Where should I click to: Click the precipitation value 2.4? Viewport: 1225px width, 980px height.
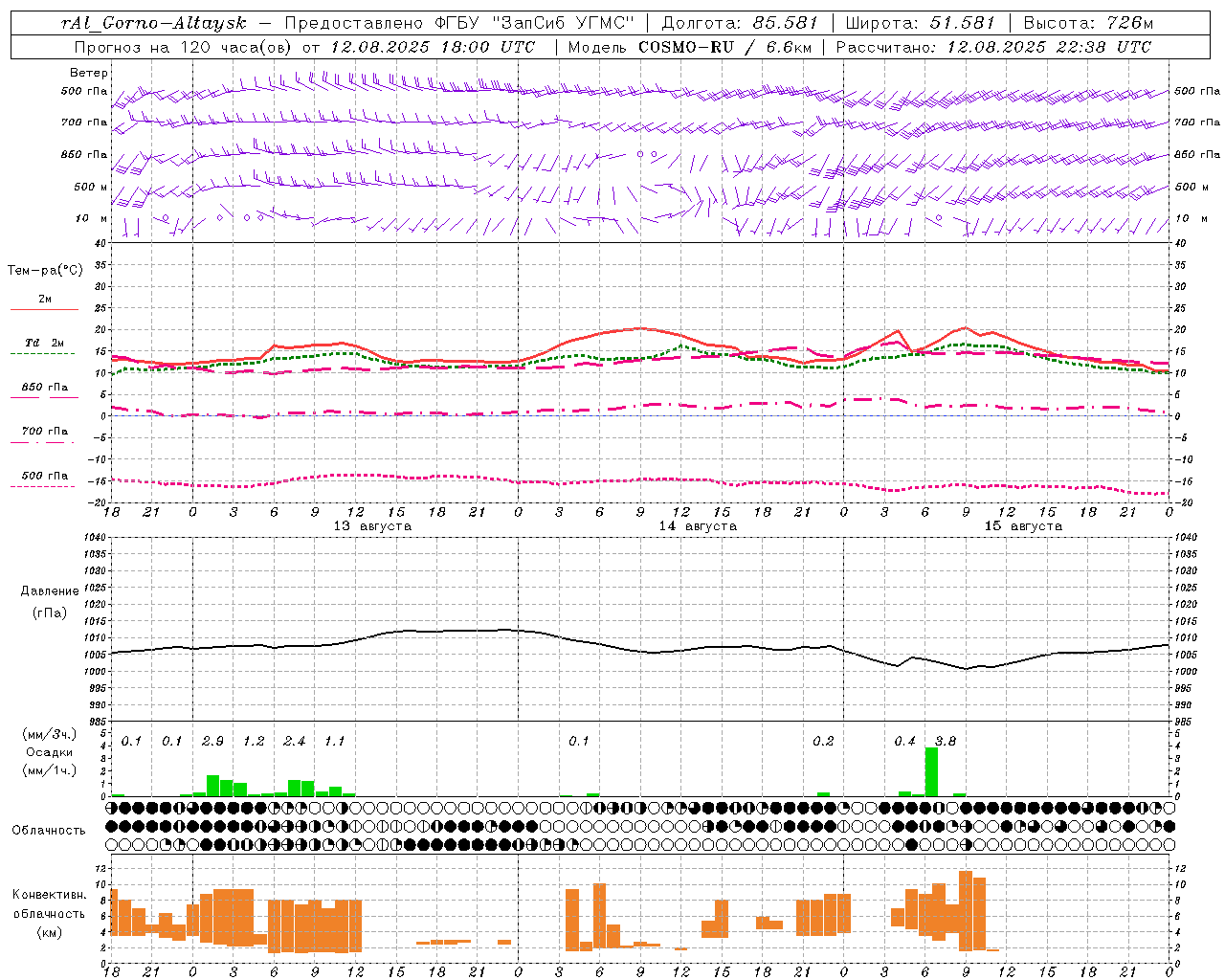pyautogui.click(x=294, y=742)
